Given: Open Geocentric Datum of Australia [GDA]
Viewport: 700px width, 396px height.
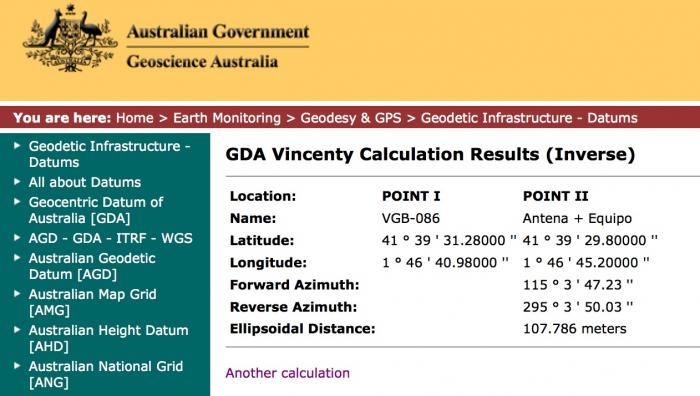Looking at the screenshot, I should click(96, 210).
